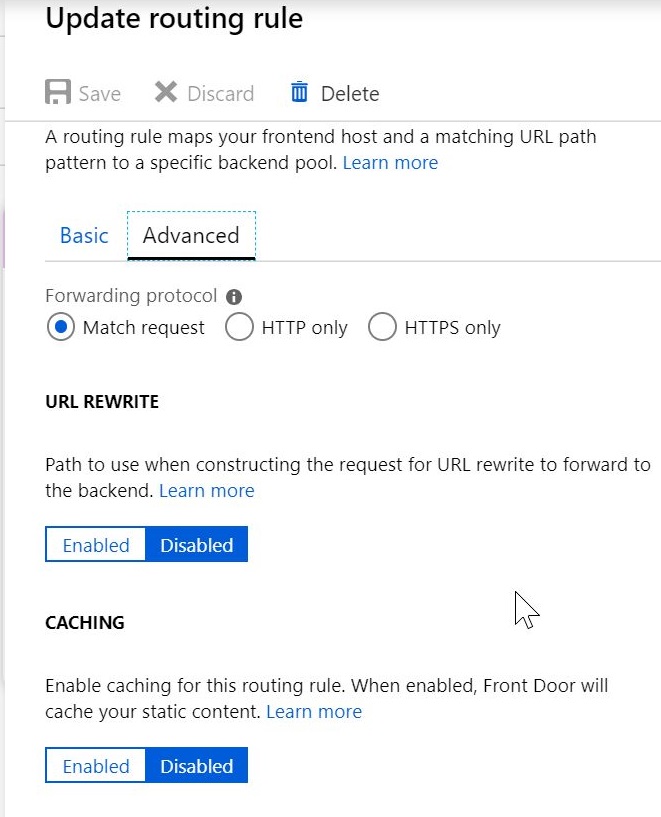This screenshot has width=661, height=817.
Task: Open Learn more link about routing rules
Action: tap(390, 163)
